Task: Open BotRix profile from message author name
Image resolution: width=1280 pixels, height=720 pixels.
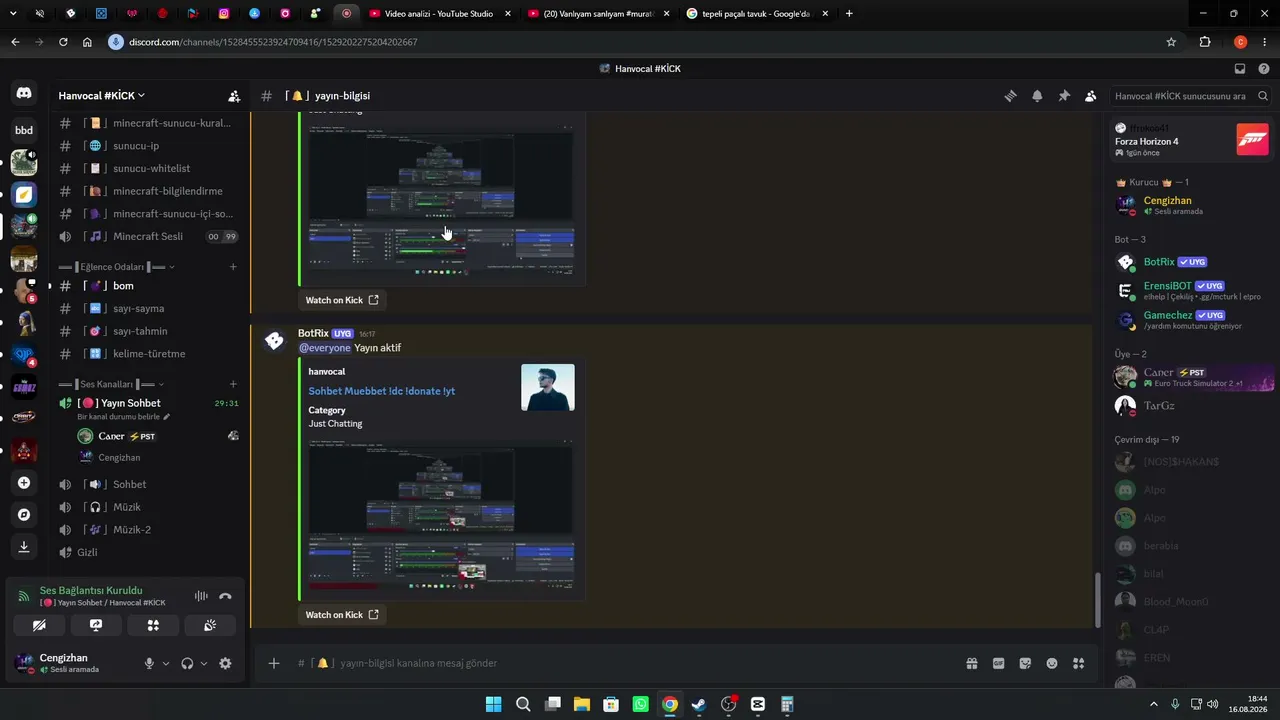Action: pos(313,333)
